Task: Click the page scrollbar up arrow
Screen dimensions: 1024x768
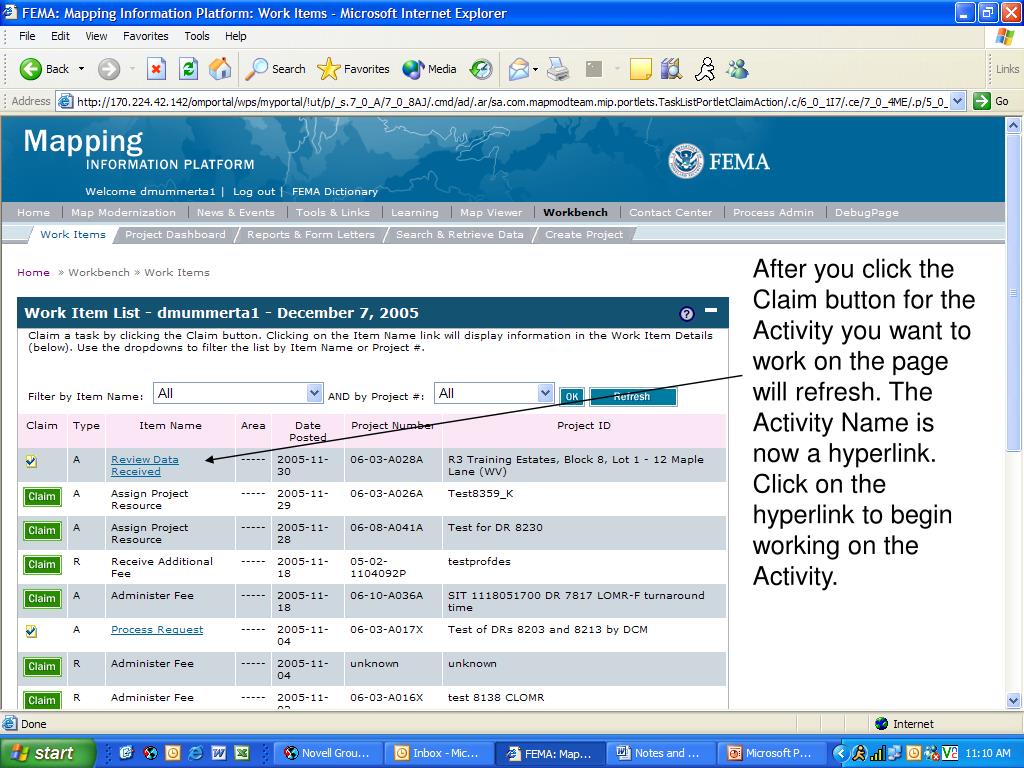Action: (1014, 125)
